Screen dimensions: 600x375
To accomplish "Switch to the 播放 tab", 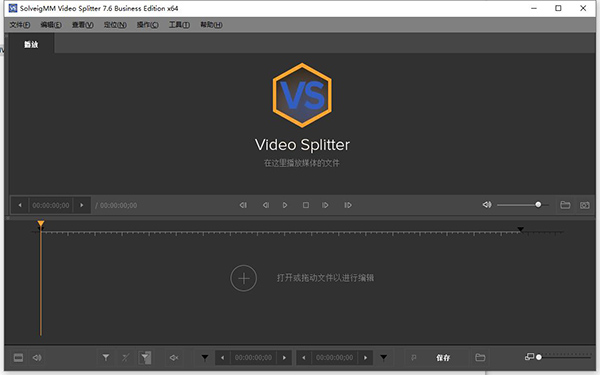I will tap(31, 44).
